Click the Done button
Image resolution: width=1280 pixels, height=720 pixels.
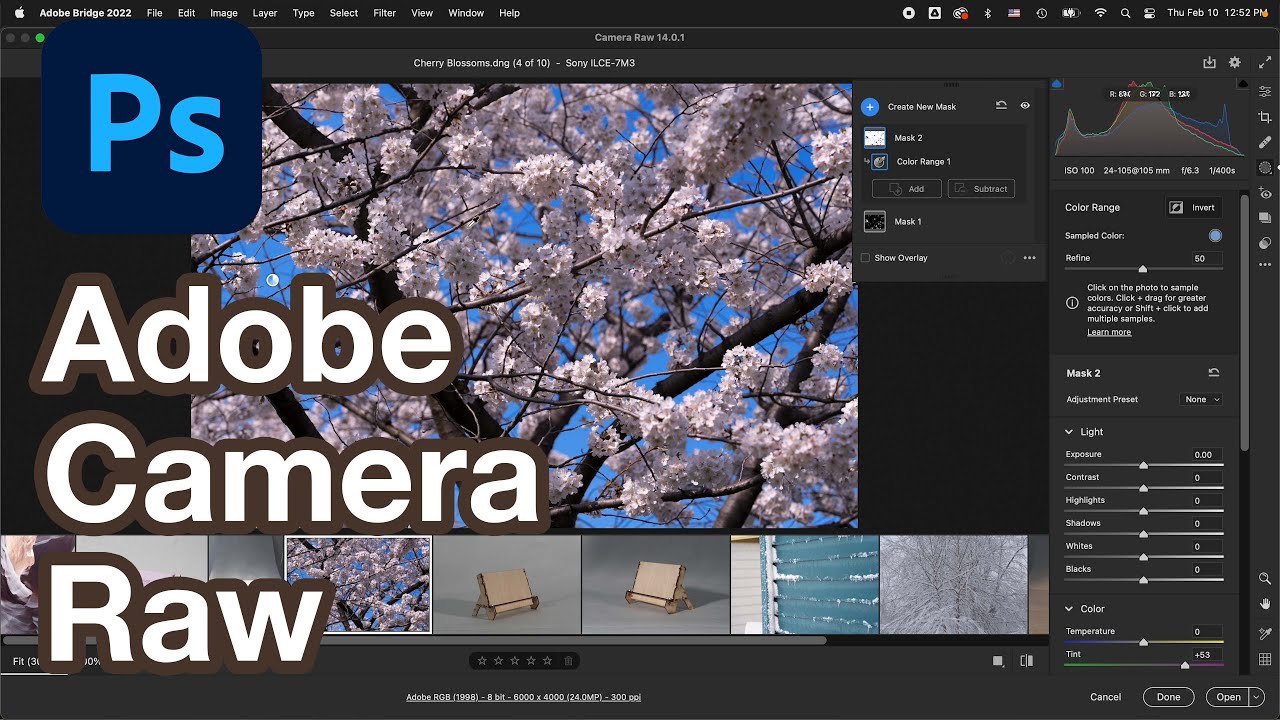1168,697
